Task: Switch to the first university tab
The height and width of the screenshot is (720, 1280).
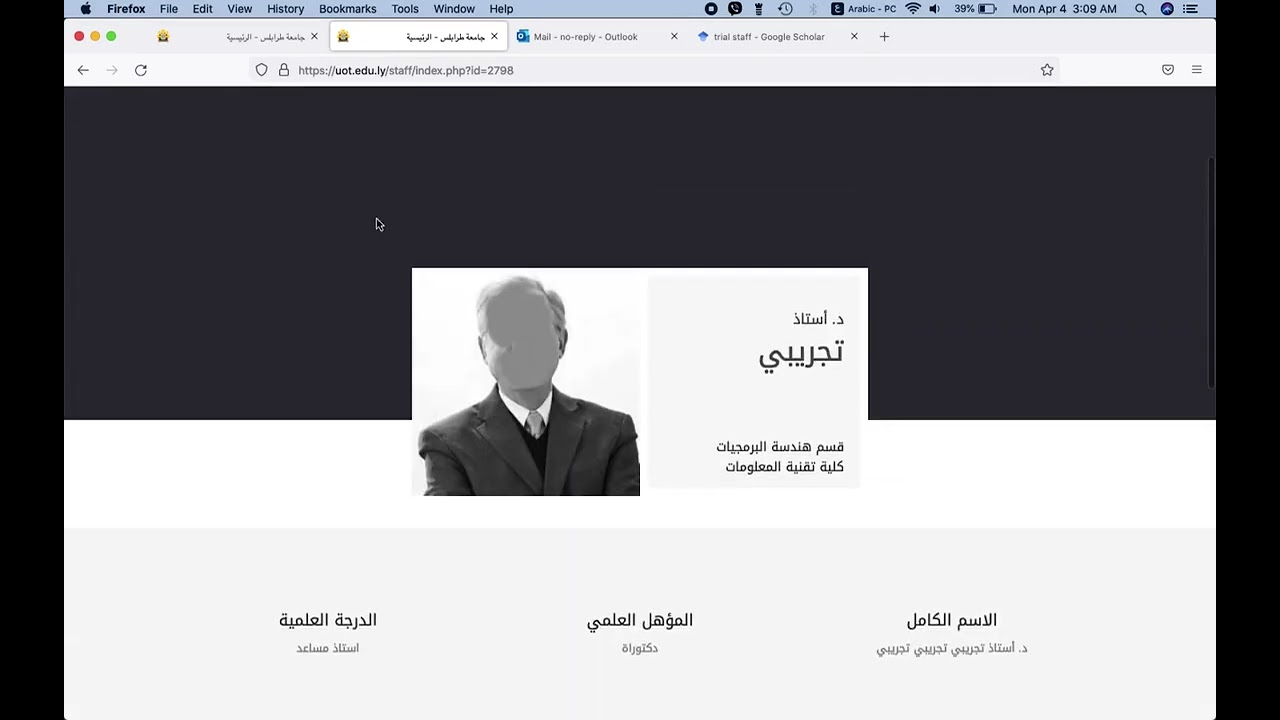Action: [240, 37]
